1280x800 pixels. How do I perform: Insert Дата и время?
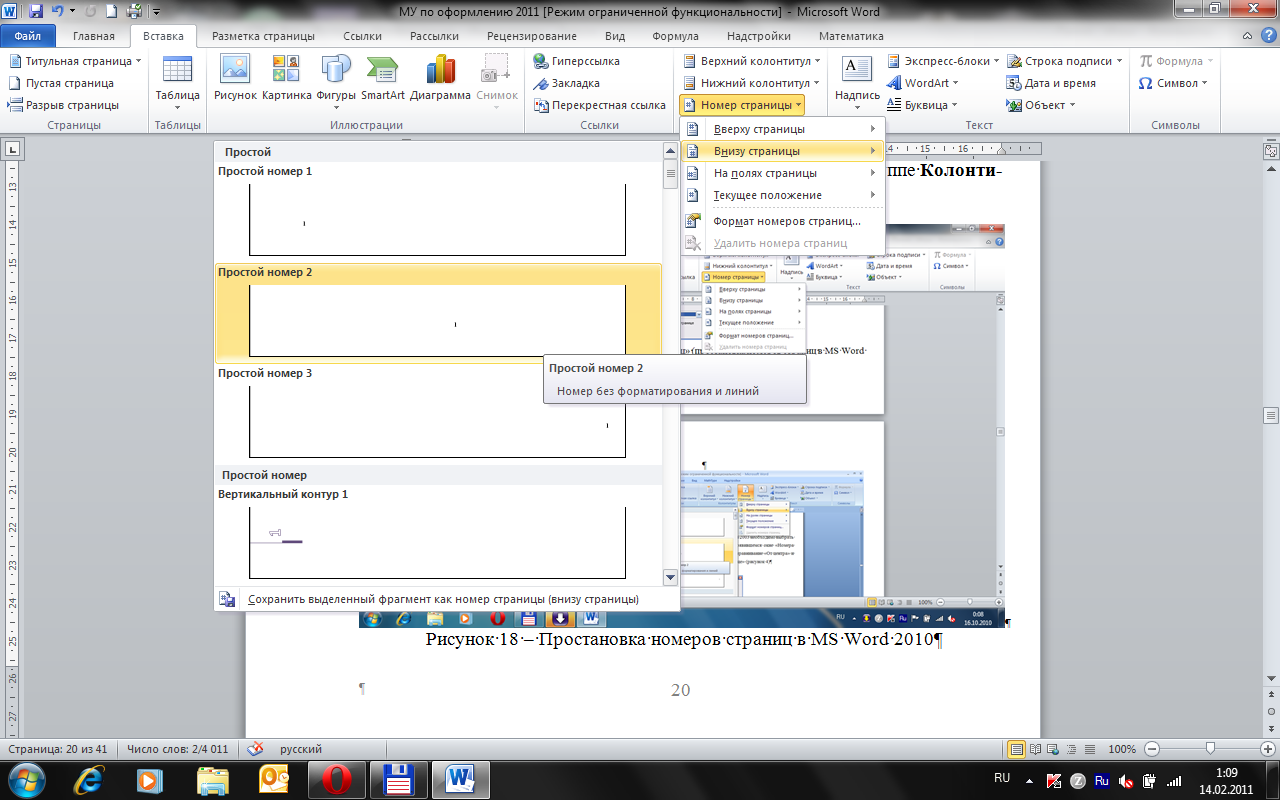tap(1052, 83)
